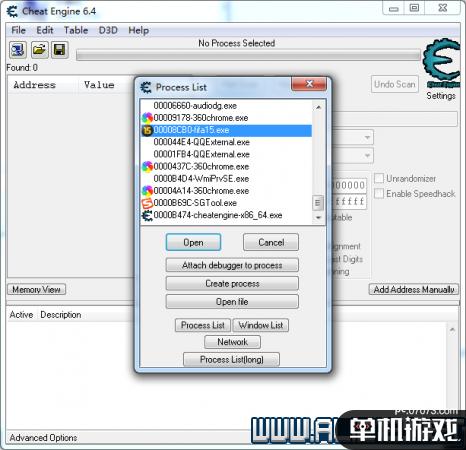Screen dimensions: 466x450
Task: Click the save table floppy icon
Action: (x=60, y=50)
